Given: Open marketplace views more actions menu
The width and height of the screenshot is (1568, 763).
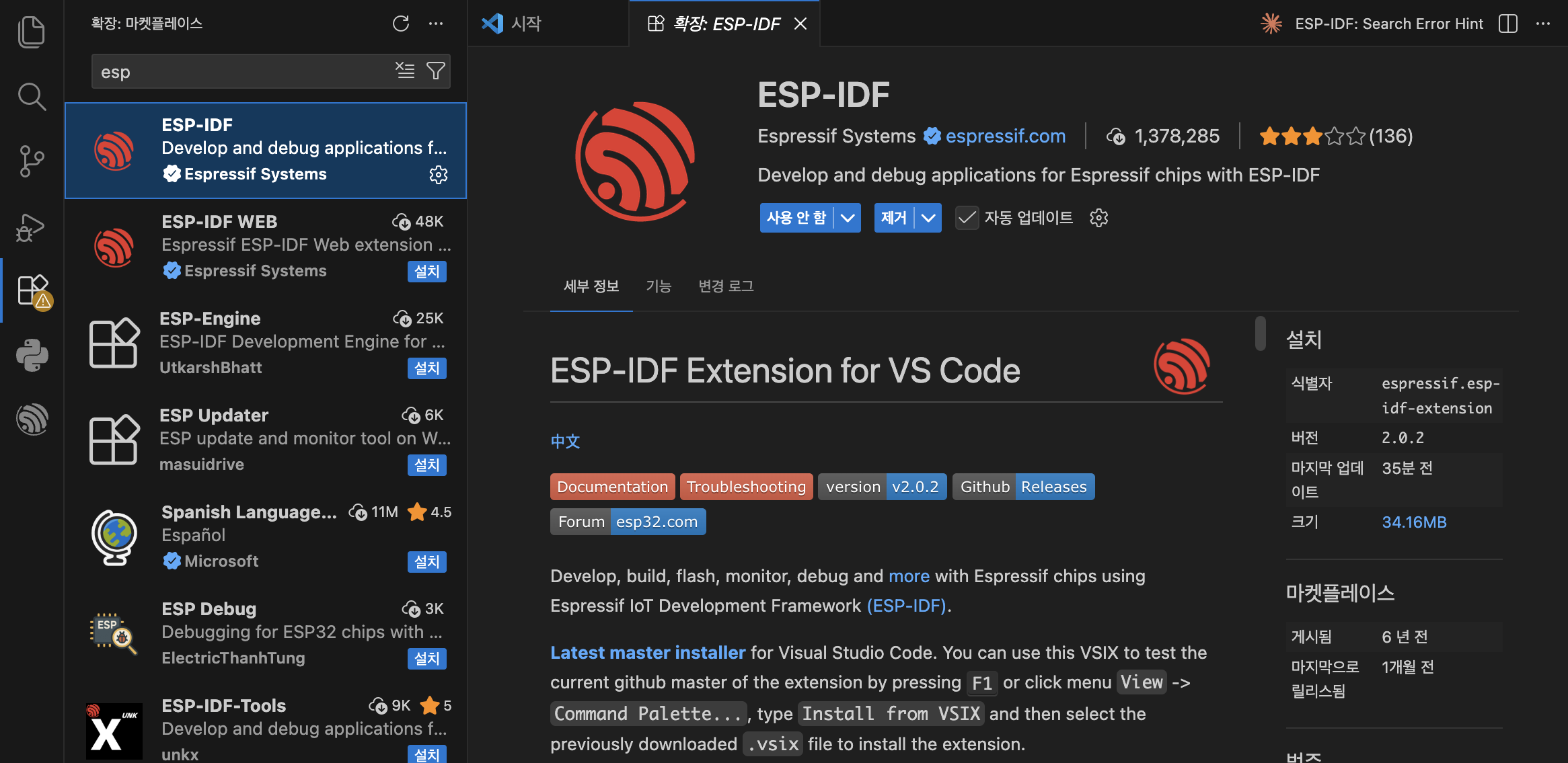Looking at the screenshot, I should coord(436,24).
